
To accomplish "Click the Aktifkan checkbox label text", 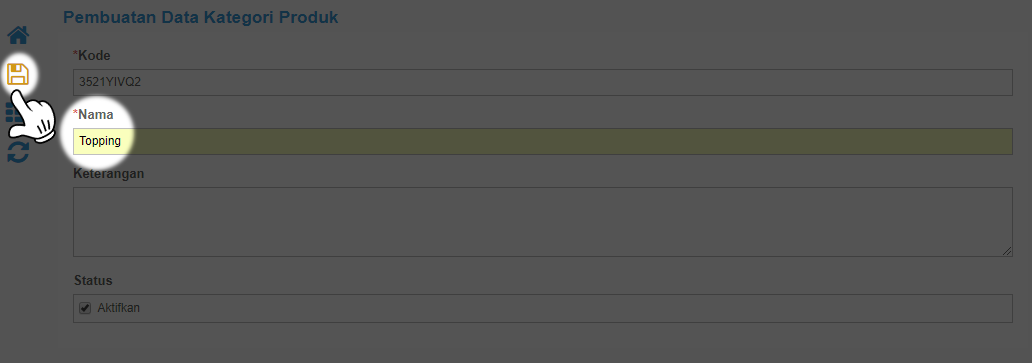I will click(x=118, y=308).
